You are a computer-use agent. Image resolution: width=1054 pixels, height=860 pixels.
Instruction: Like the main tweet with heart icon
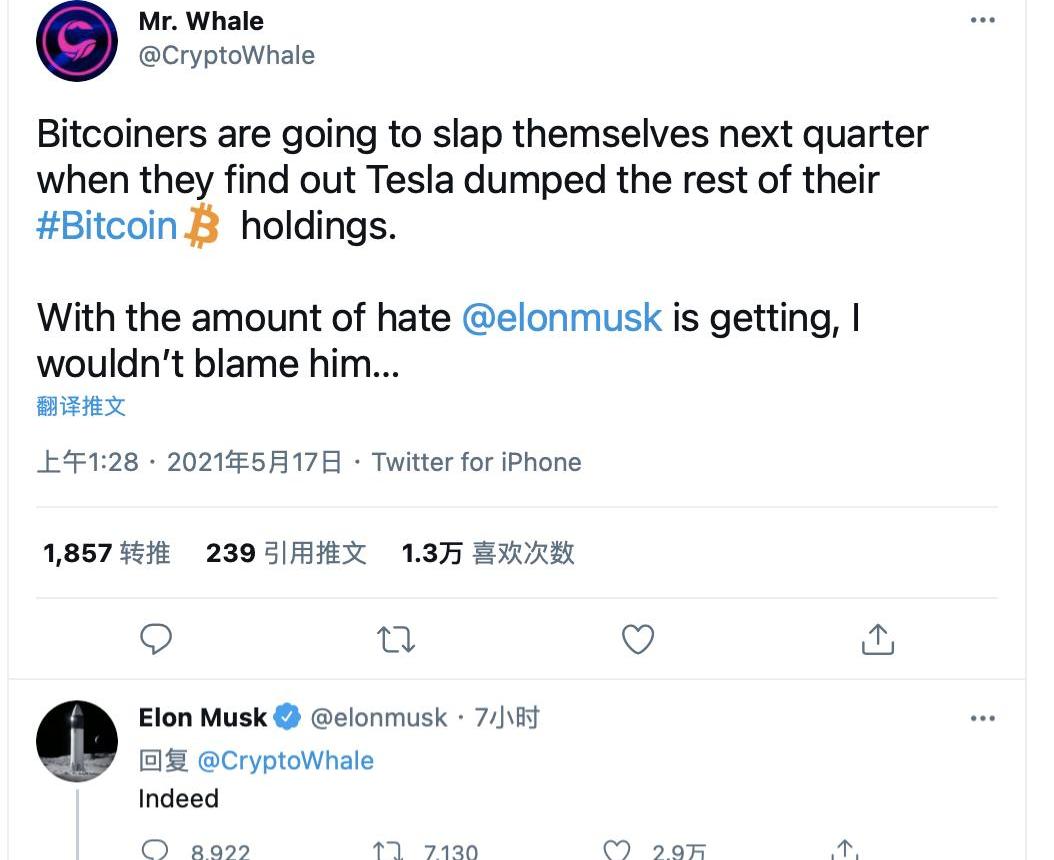point(638,639)
